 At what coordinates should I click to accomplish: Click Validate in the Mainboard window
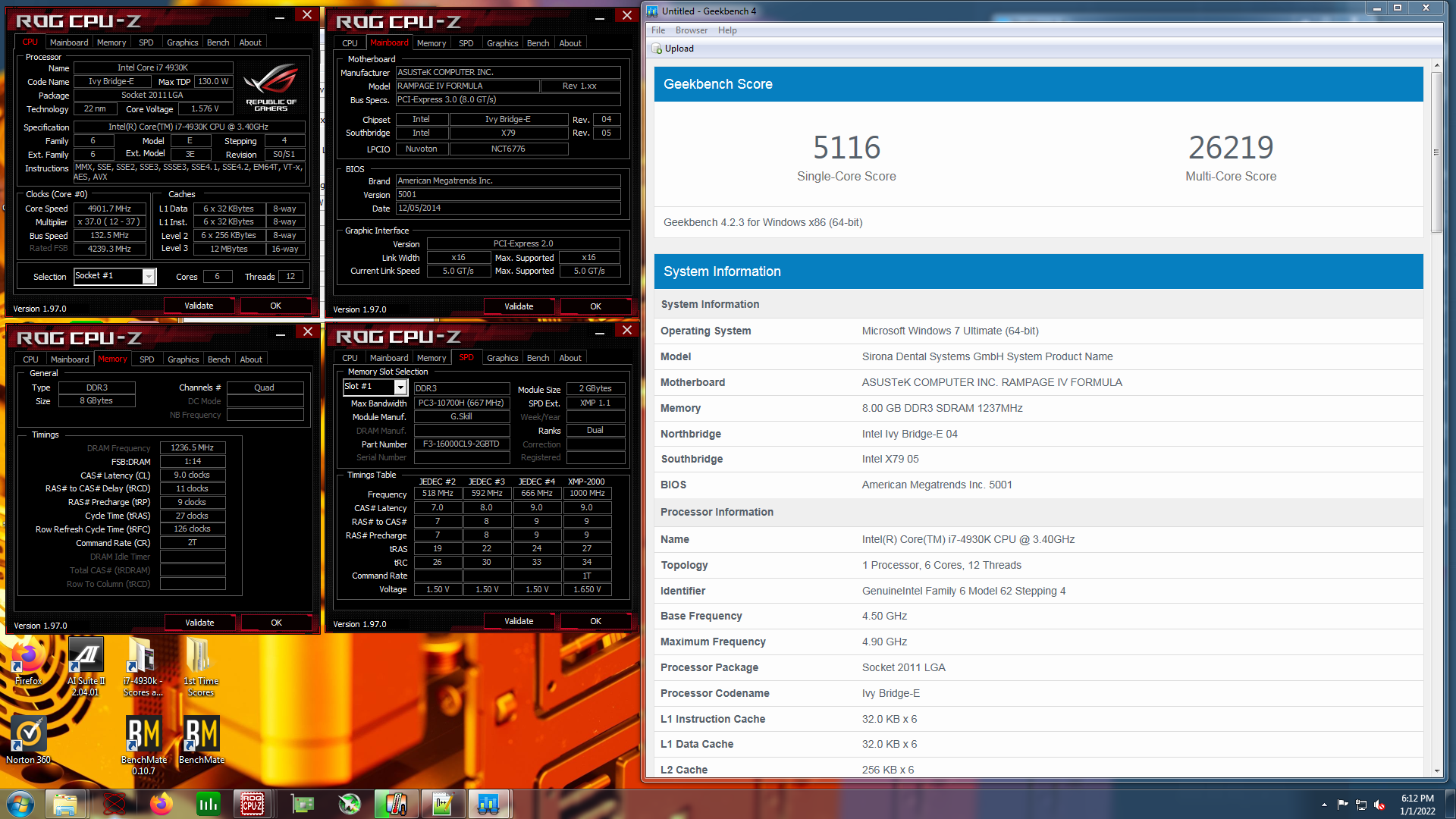coord(519,306)
